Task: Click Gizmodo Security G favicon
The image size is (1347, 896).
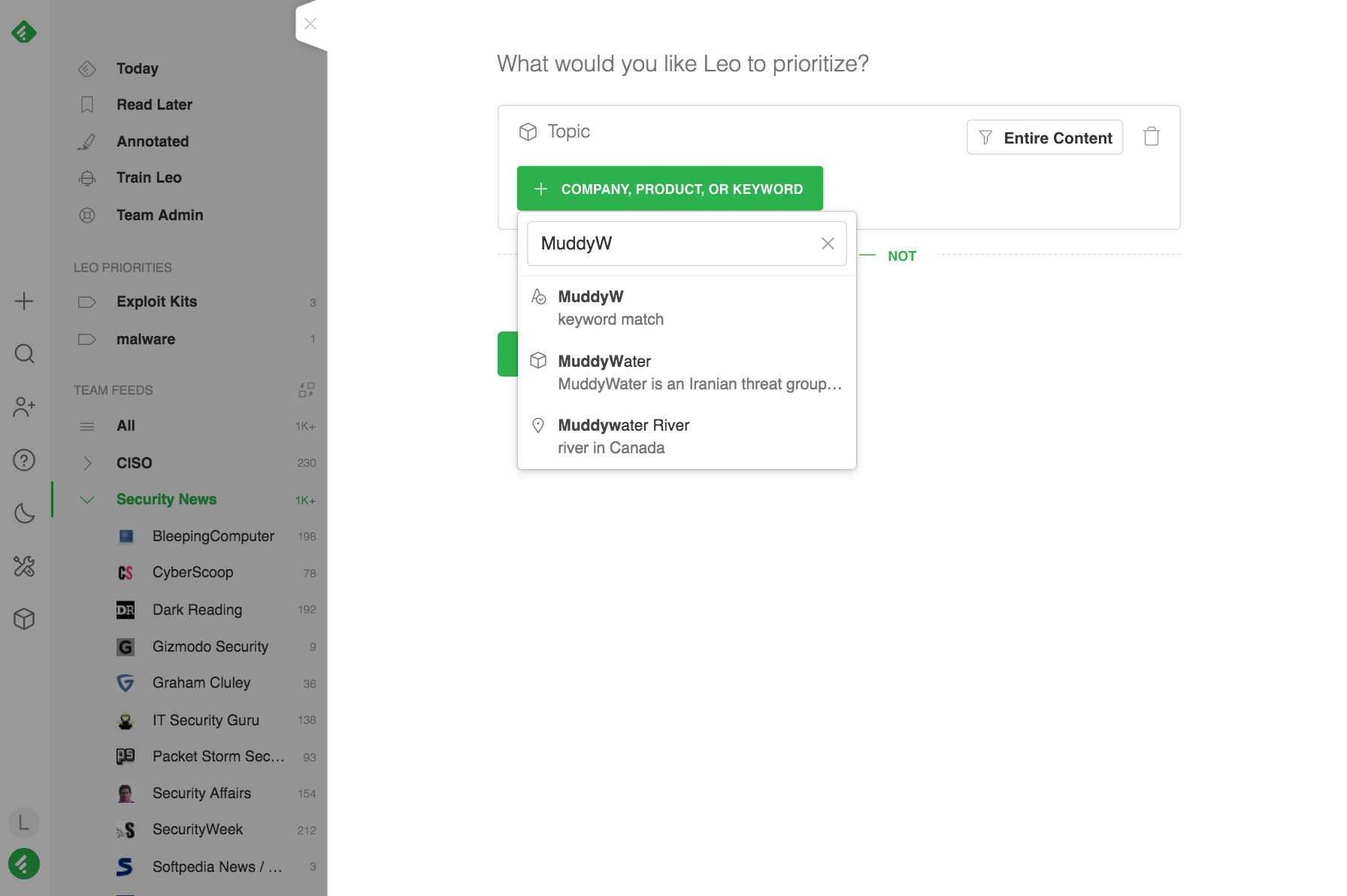Action: tap(126, 646)
